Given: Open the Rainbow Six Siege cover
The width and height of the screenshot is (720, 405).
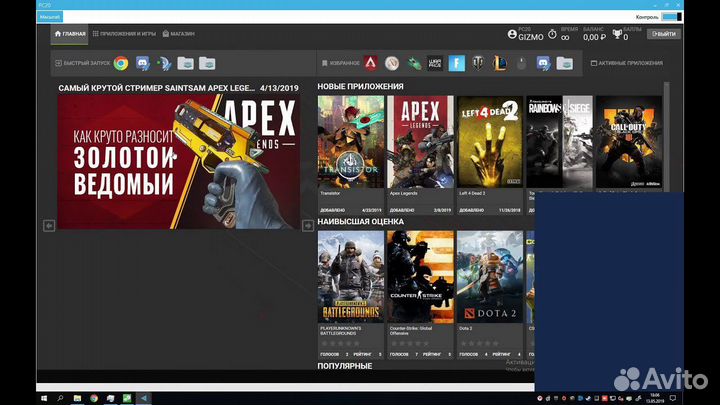Looking at the screenshot, I should click(x=559, y=141).
